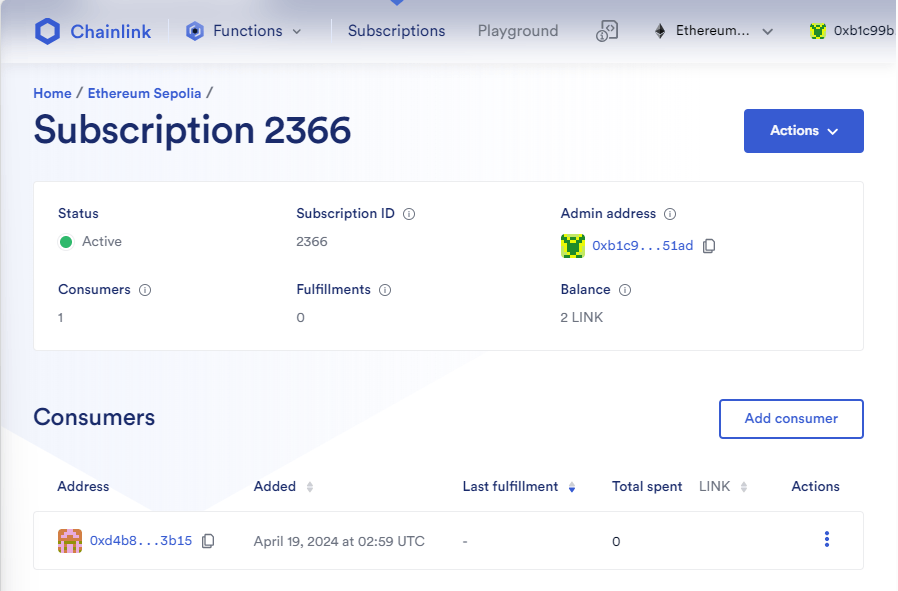This screenshot has width=898, height=591.
Task: Expand the Functions product dropdown
Action: (x=244, y=31)
